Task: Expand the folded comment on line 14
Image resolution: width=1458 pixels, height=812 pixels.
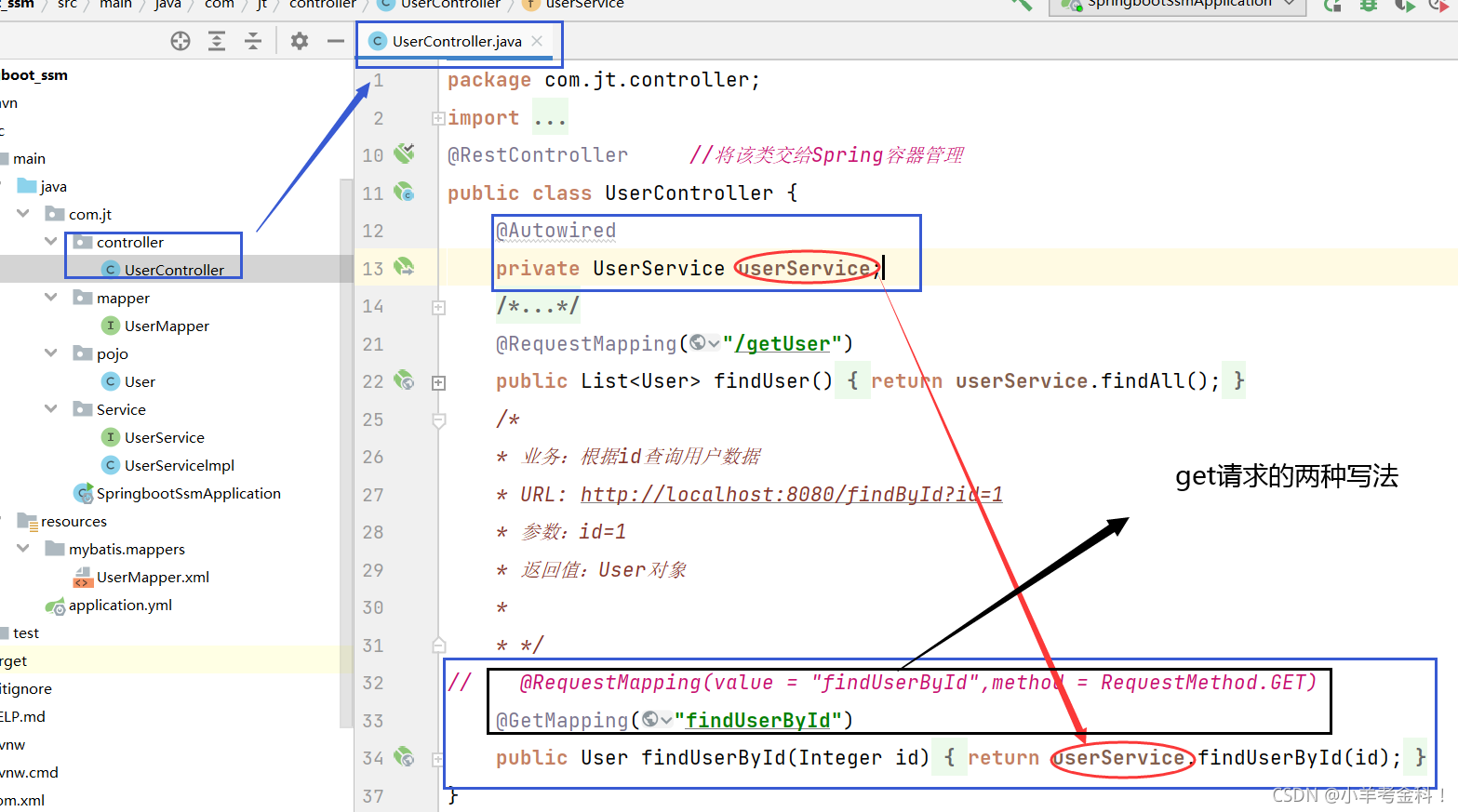Action: coord(438,307)
